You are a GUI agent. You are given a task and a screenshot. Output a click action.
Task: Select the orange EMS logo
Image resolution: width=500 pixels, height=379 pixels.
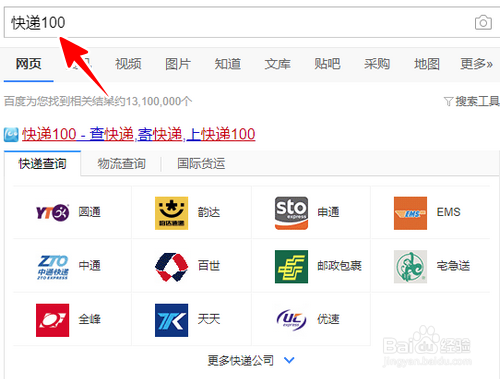point(410,213)
